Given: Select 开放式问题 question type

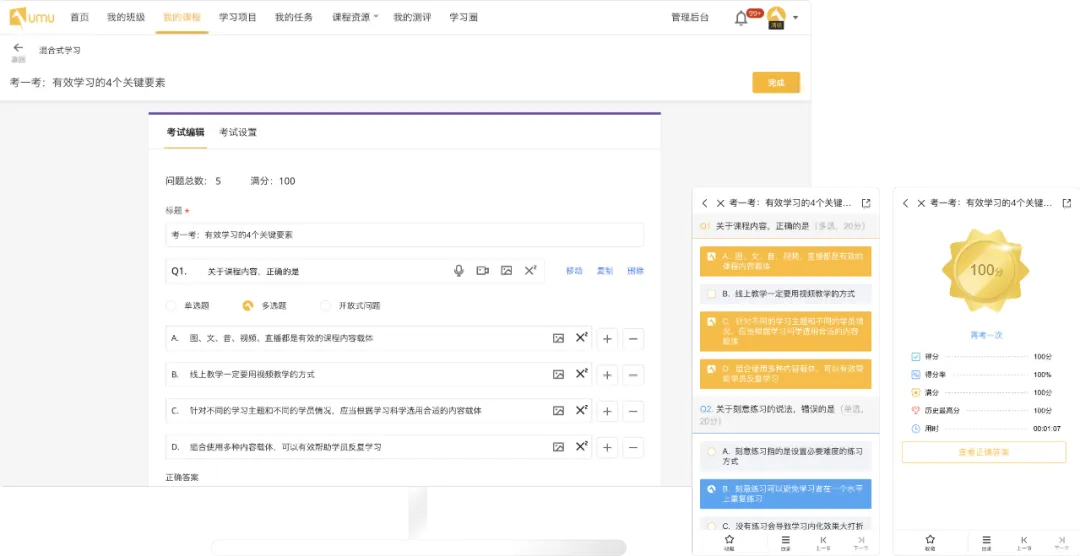Looking at the screenshot, I should (325, 306).
